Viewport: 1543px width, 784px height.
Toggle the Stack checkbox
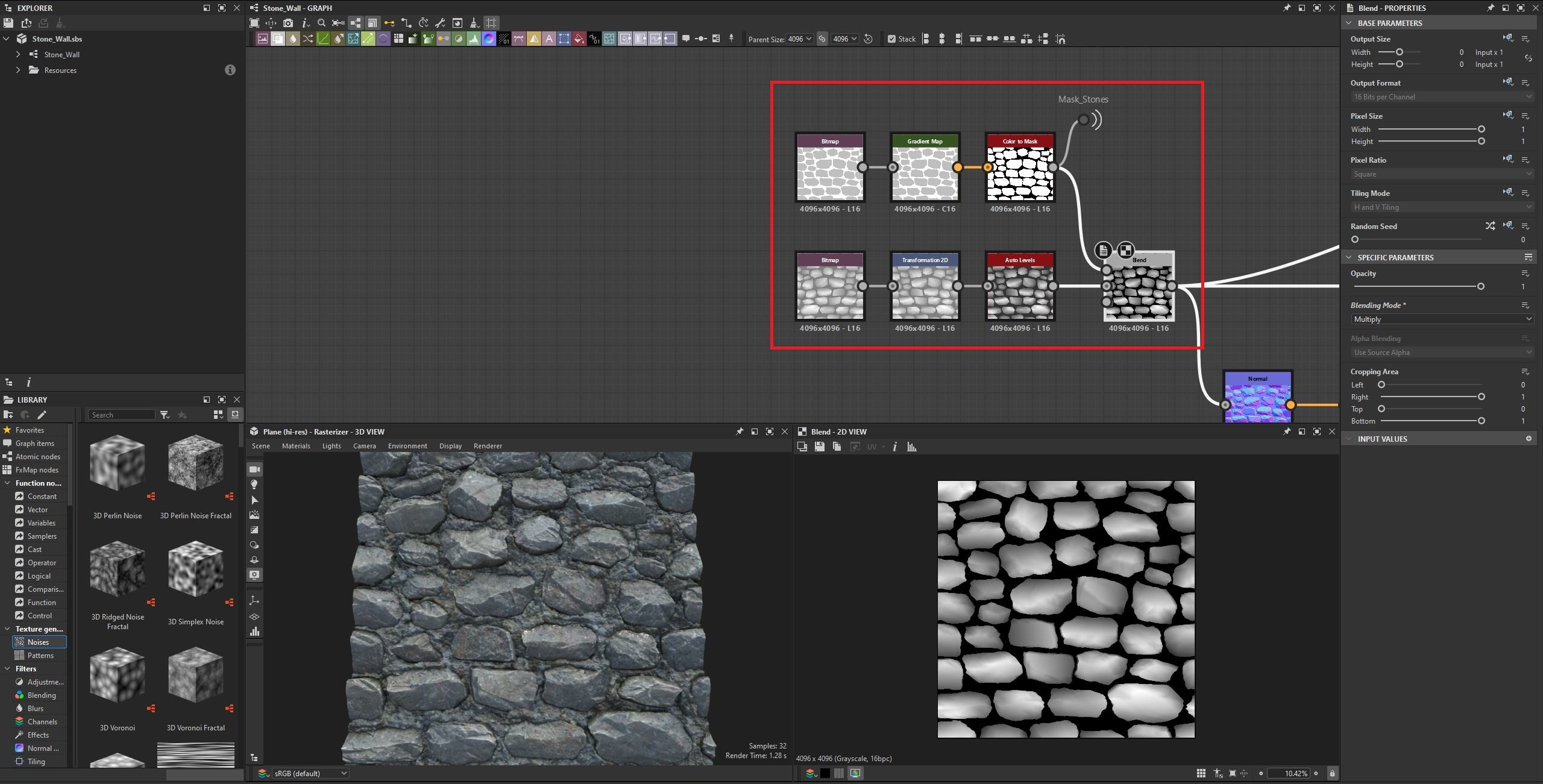point(892,39)
